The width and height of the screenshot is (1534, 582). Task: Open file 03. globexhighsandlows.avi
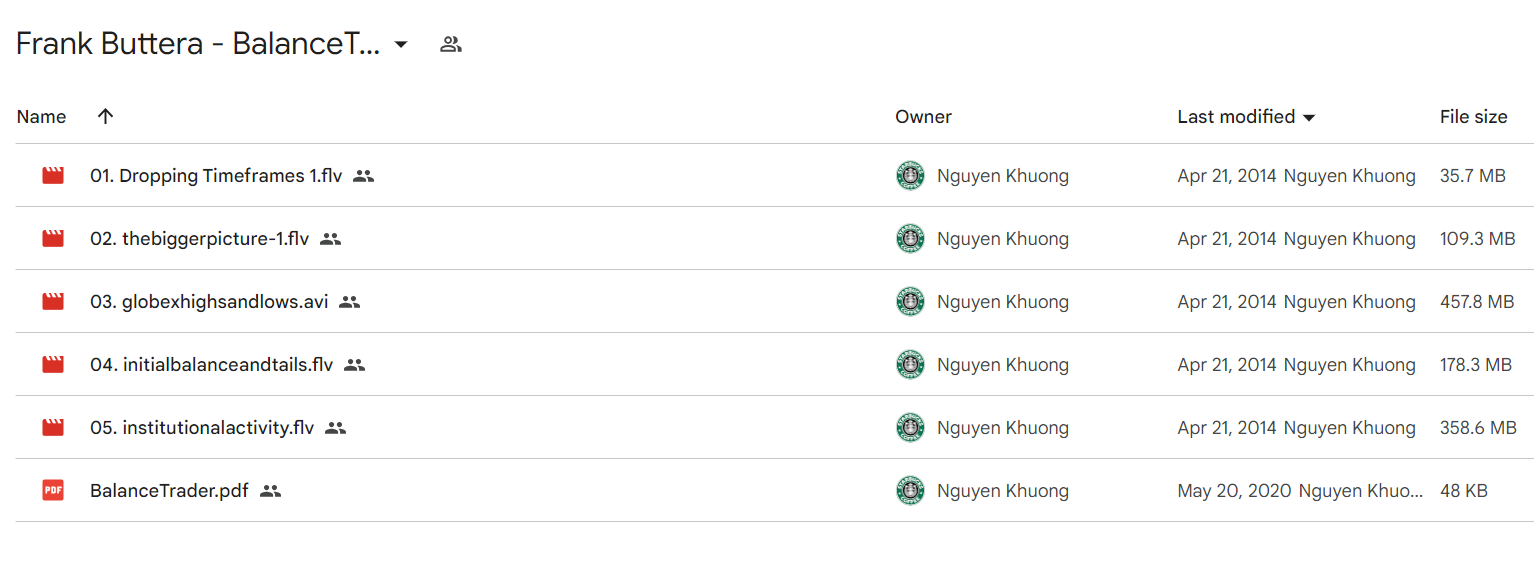tap(209, 302)
